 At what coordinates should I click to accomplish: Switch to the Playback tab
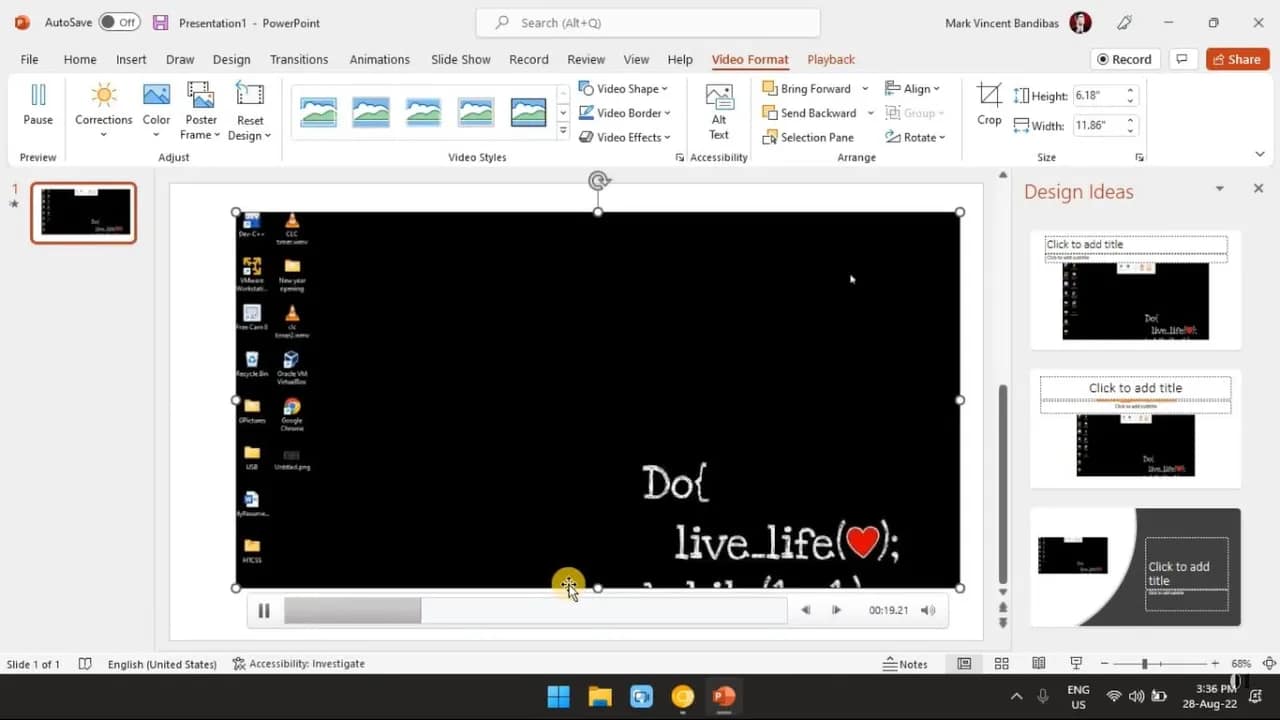coord(831,59)
